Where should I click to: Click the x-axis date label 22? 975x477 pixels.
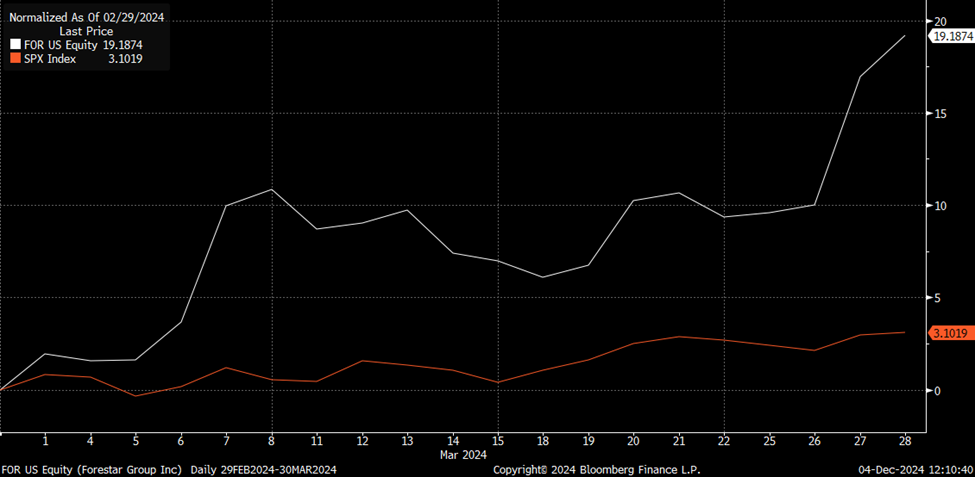click(x=724, y=440)
